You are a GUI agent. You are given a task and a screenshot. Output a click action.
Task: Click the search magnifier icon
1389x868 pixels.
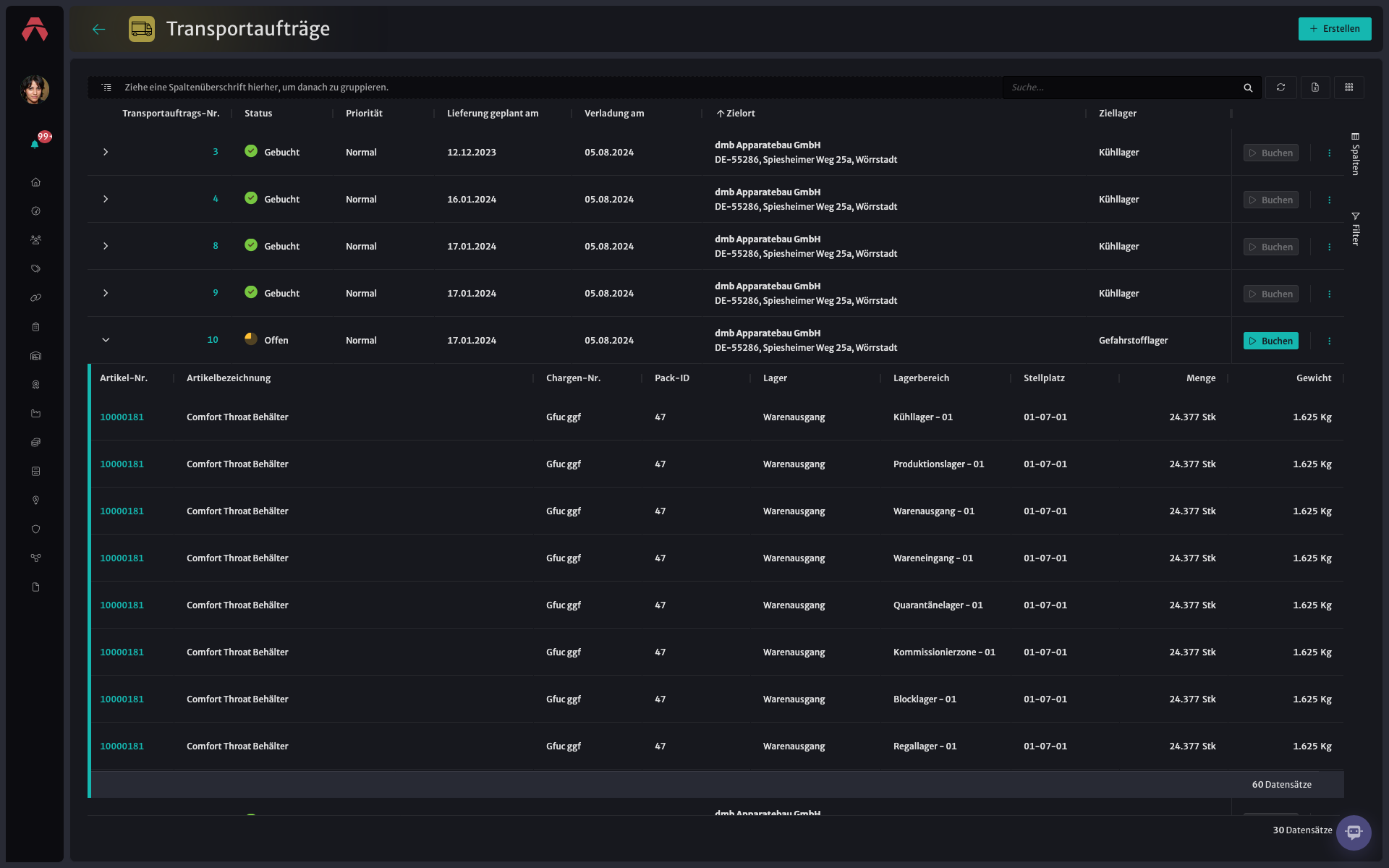point(1248,88)
